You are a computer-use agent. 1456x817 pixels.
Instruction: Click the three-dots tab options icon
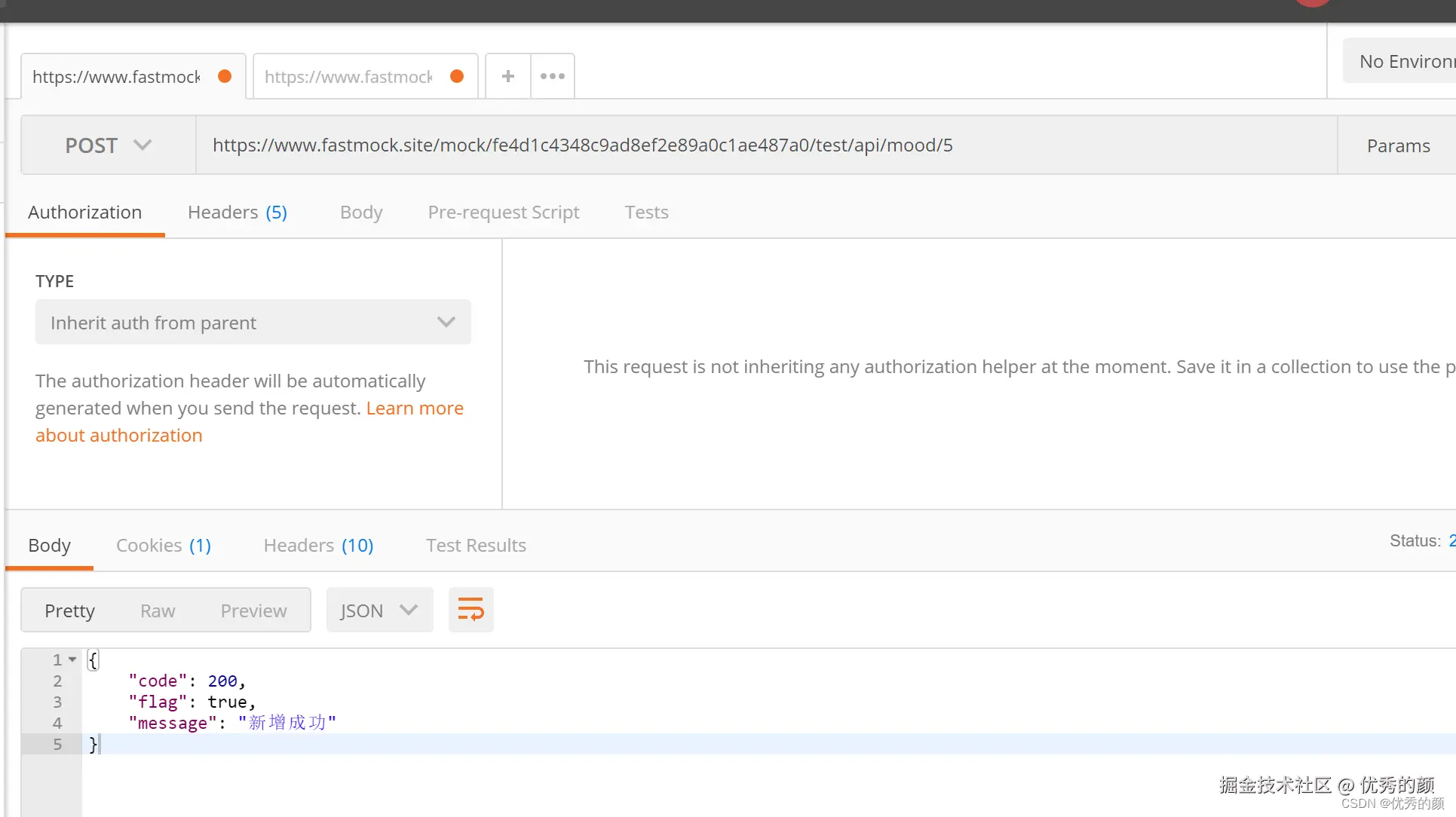coord(553,76)
